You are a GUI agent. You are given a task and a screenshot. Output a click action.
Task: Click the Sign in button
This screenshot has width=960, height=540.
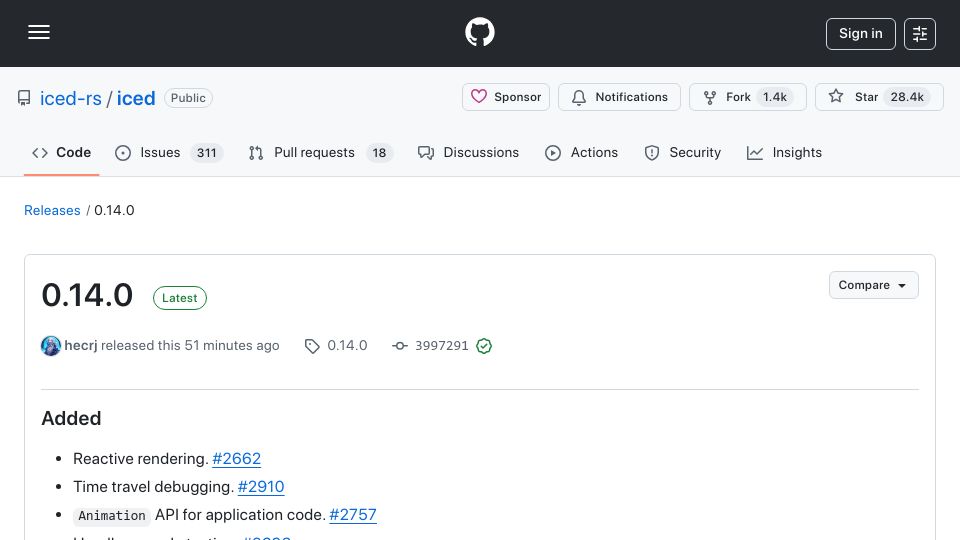click(x=860, y=34)
